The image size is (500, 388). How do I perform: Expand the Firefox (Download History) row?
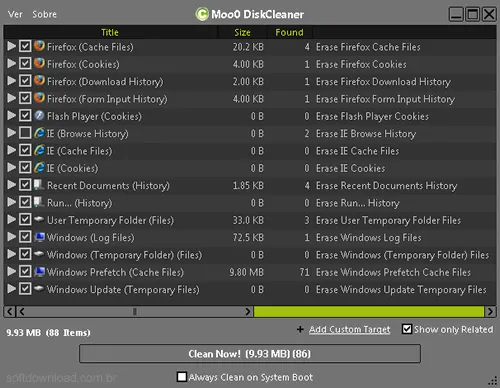pos(12,81)
